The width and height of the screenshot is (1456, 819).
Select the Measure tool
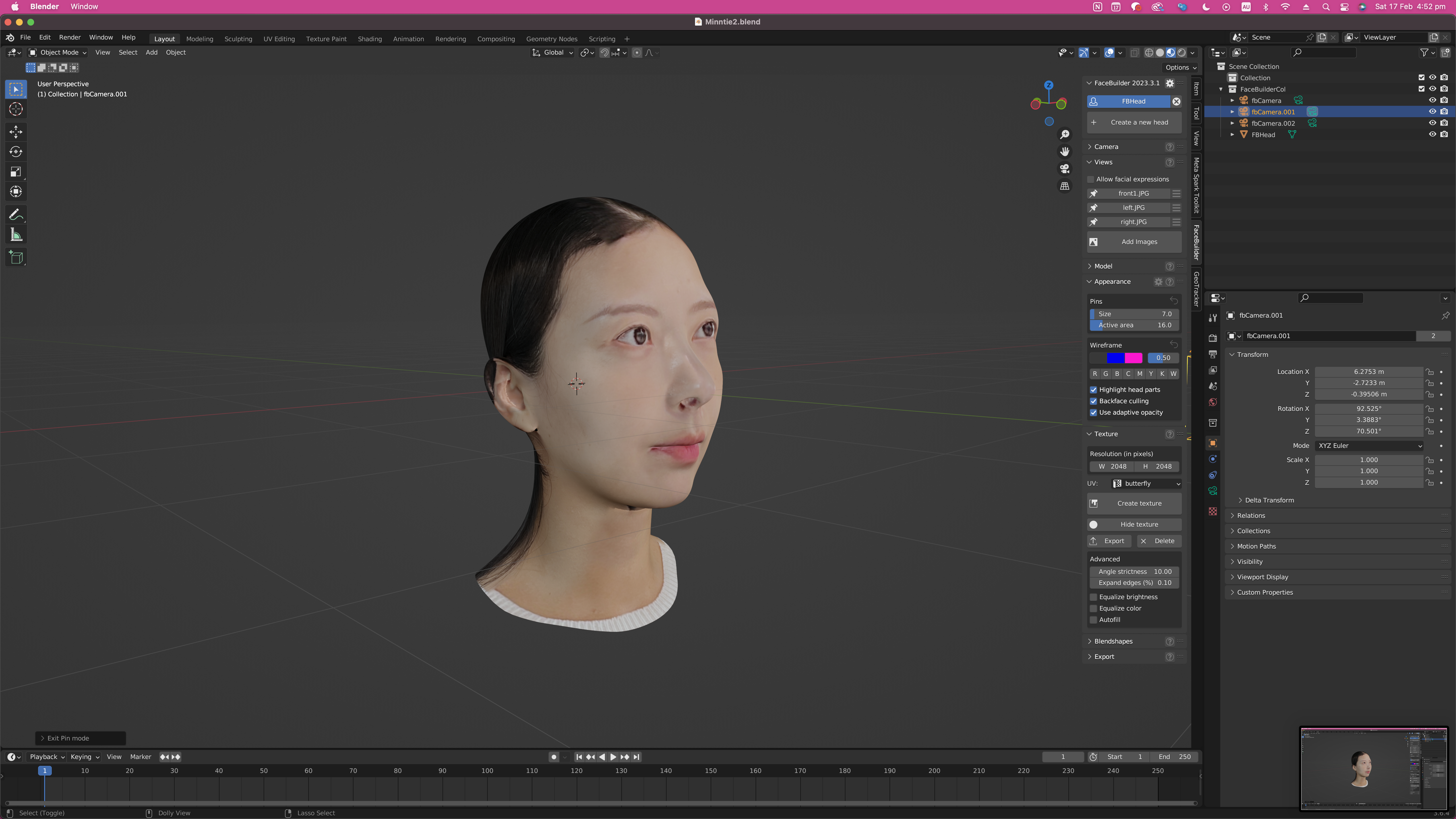point(16,235)
